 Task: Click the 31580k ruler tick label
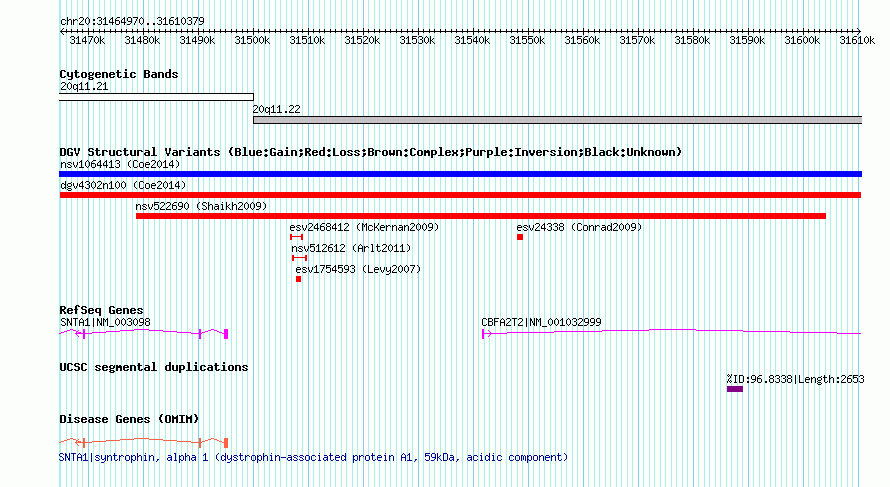692,41
